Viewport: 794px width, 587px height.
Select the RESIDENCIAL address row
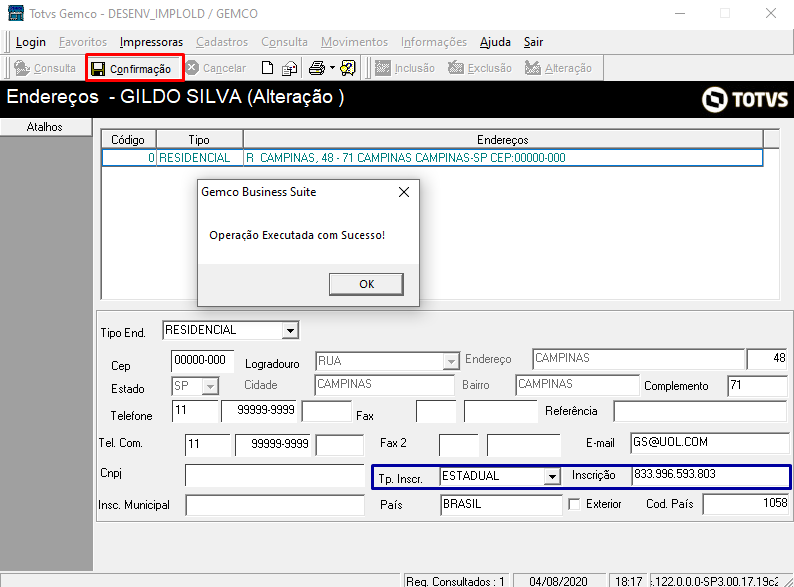click(x=432, y=158)
